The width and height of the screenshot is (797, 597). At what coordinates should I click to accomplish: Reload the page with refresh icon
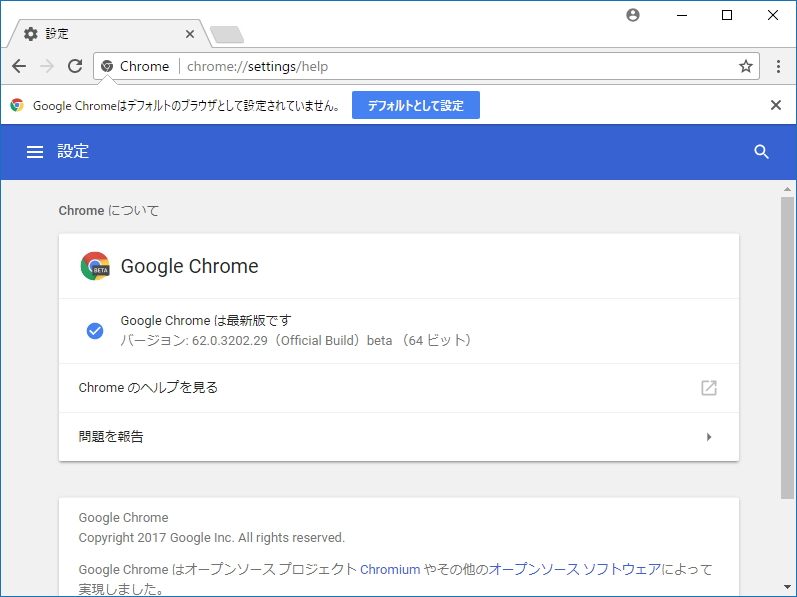coord(75,66)
